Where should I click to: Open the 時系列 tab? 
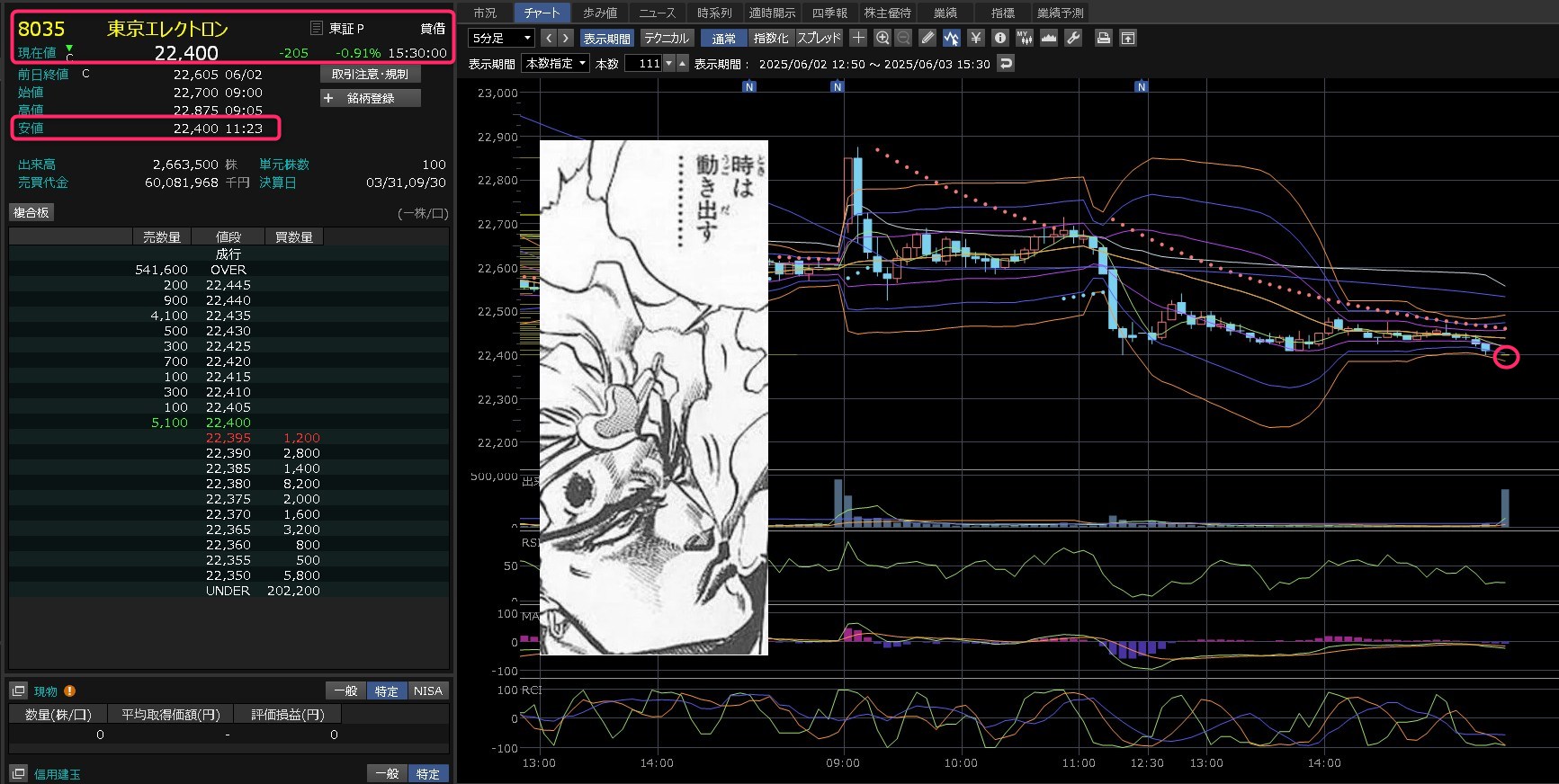714,13
